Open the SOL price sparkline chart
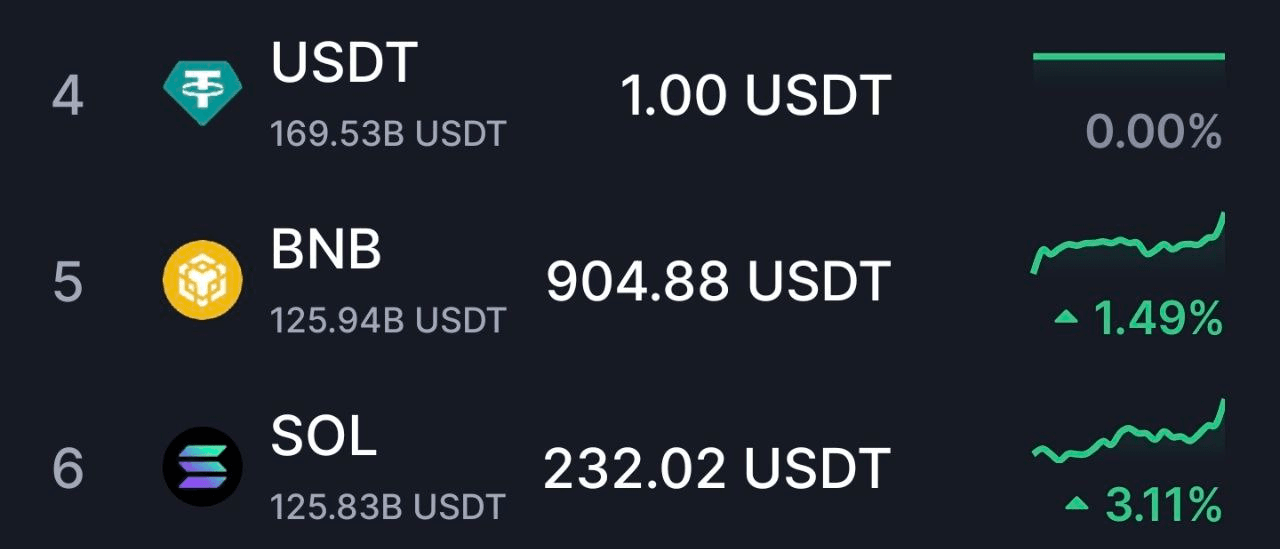1280x549 pixels. (1129, 430)
